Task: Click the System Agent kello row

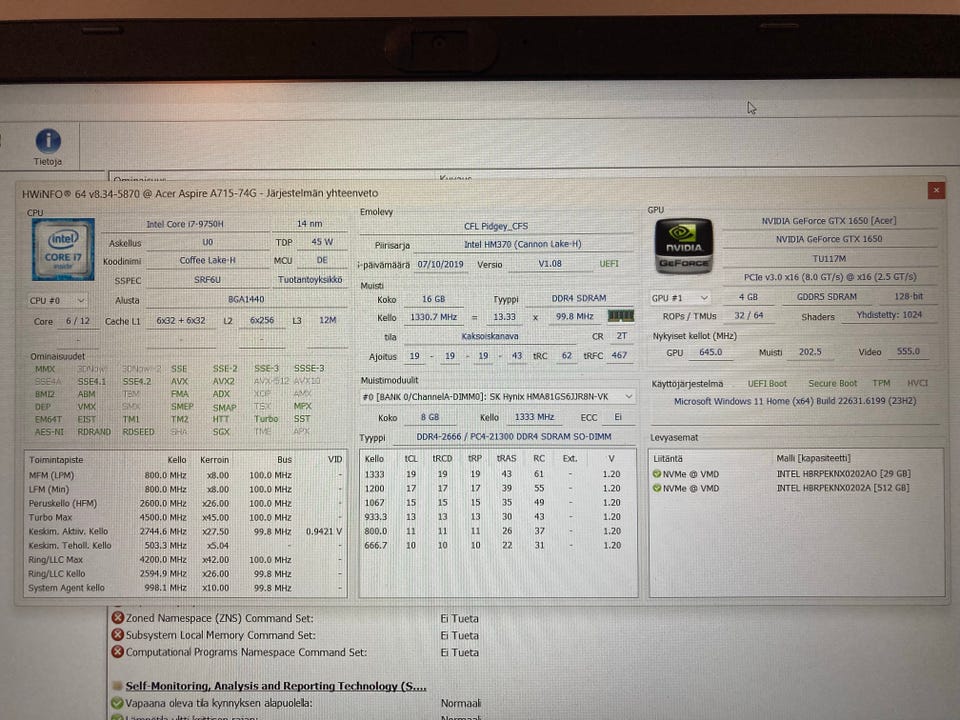Action: point(186,588)
